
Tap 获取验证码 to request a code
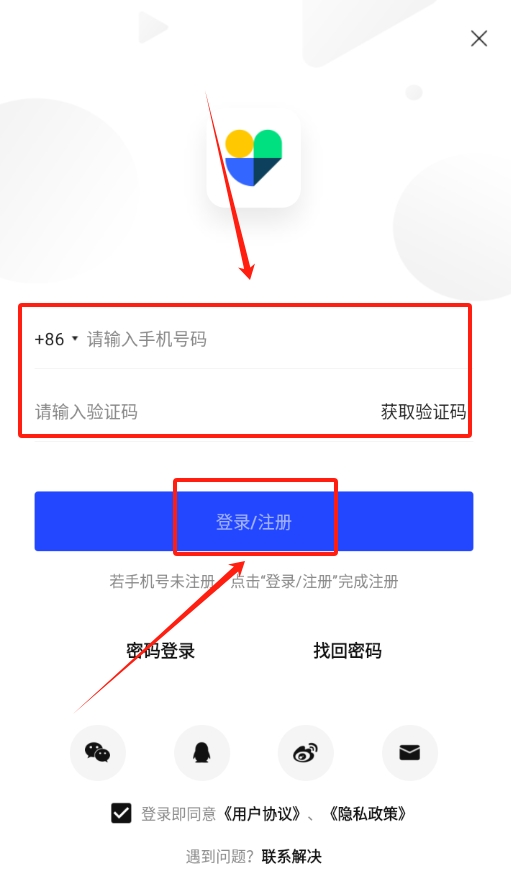(x=424, y=411)
